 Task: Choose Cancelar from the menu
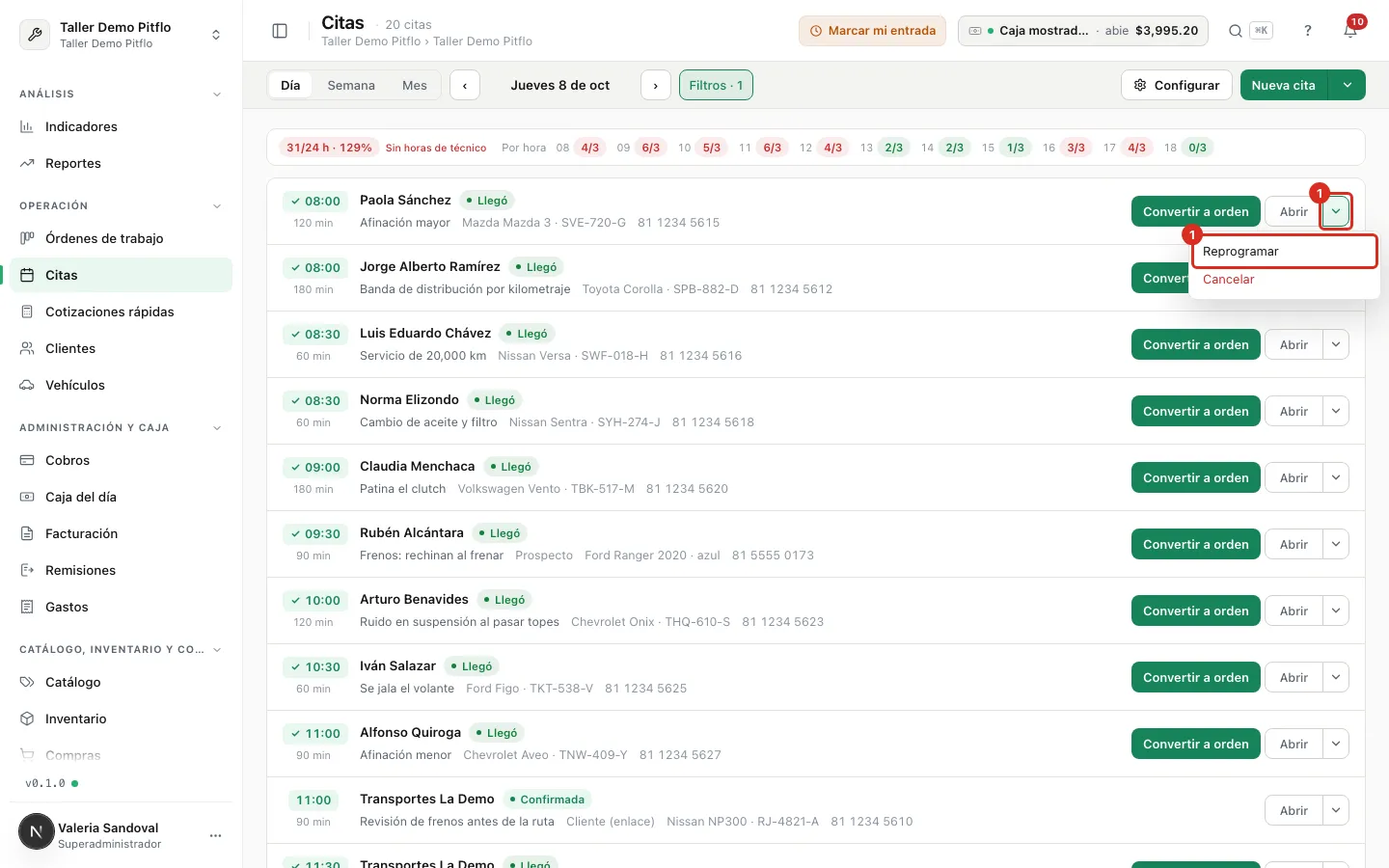click(1283, 280)
